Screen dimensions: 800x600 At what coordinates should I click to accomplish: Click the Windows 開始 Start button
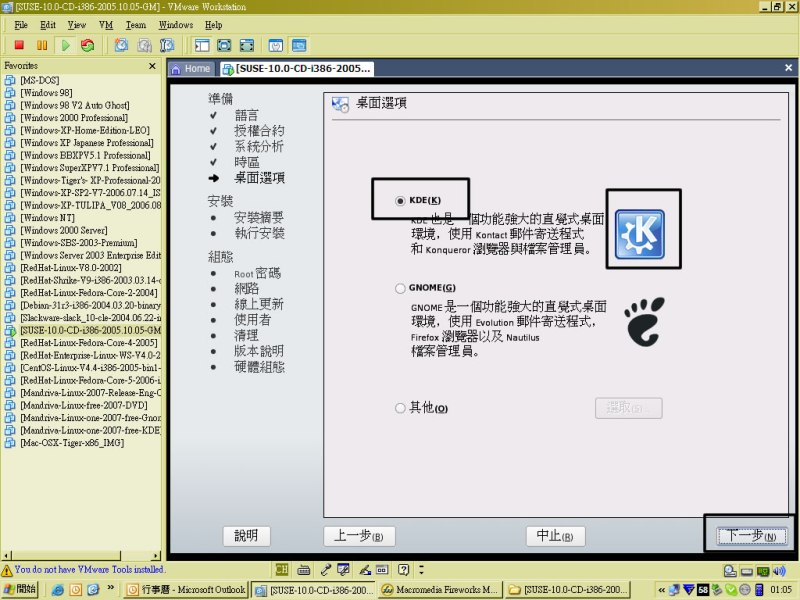(x=20, y=589)
